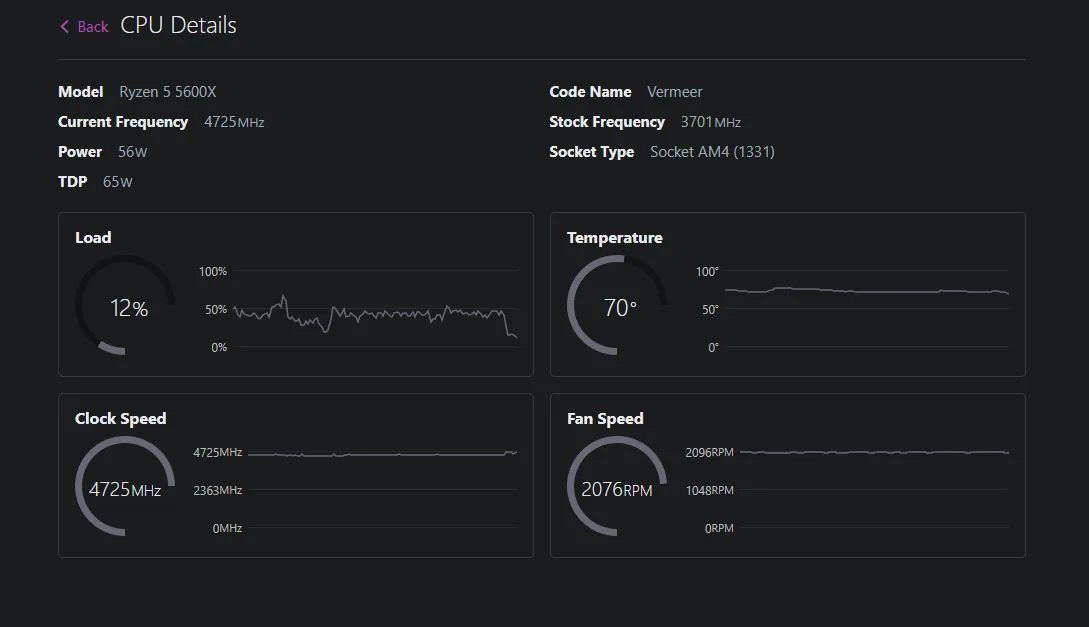Click the Back chevron arrow icon
The image size is (1089, 627).
(x=65, y=27)
